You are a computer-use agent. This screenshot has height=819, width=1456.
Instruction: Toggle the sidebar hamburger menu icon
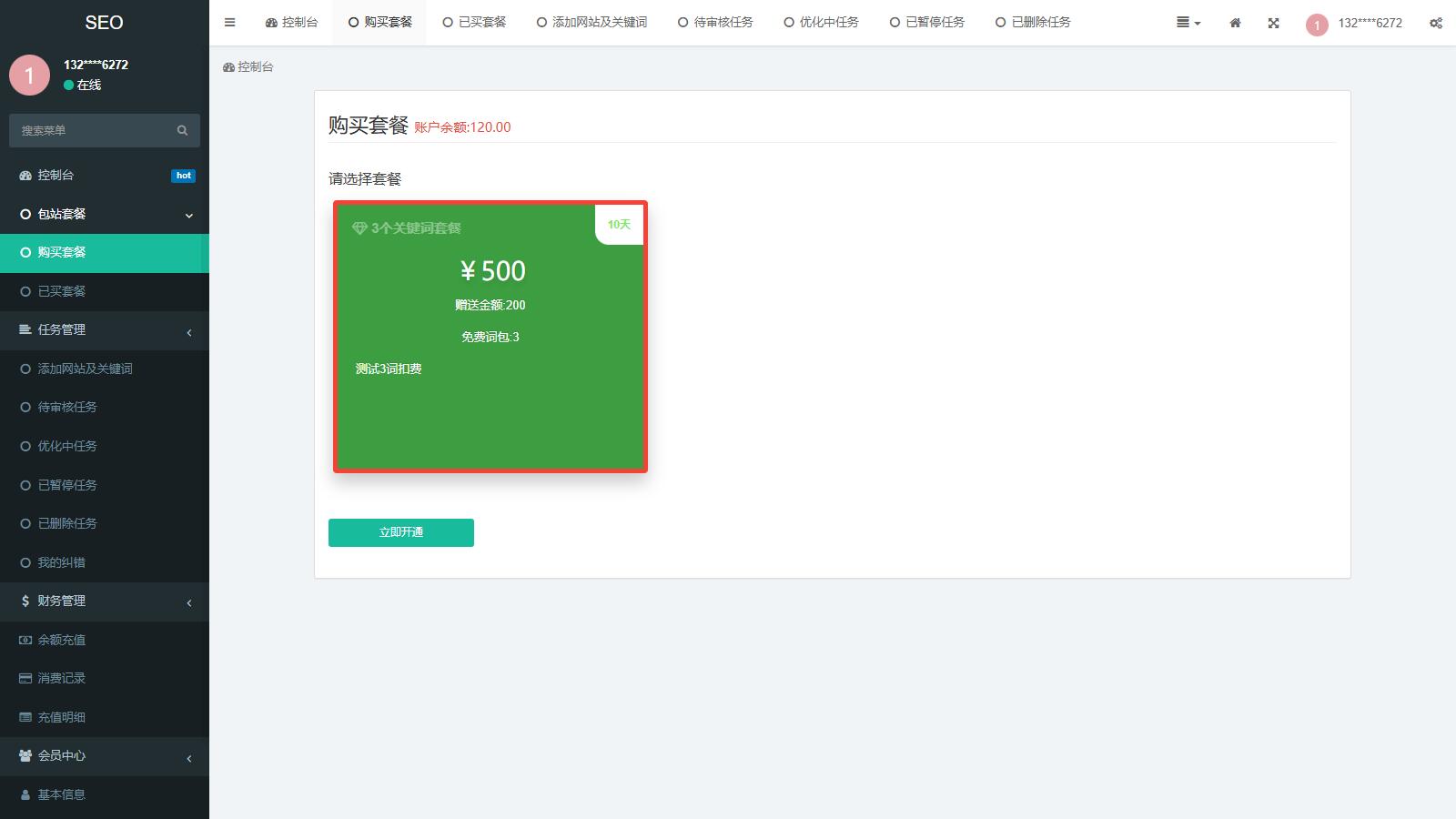(x=229, y=23)
